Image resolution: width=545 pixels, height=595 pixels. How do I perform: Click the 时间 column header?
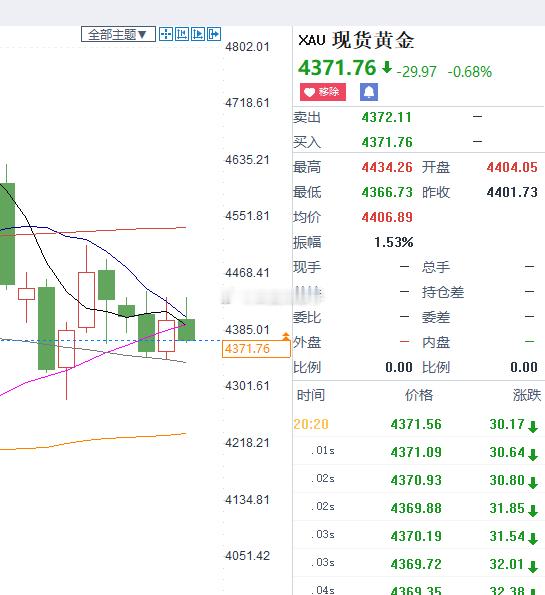[x=311, y=395]
